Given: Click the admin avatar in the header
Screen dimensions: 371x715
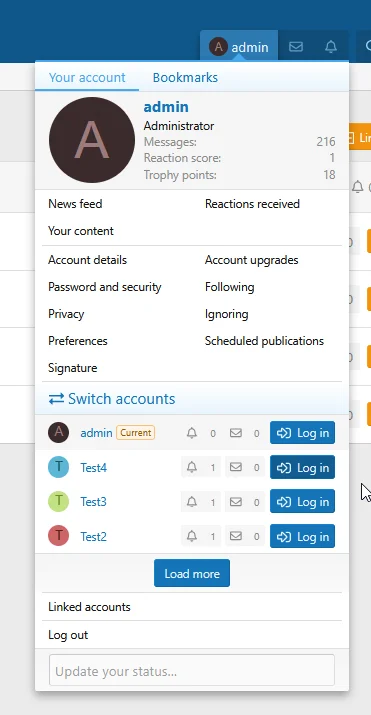Looking at the screenshot, I should pos(218,47).
